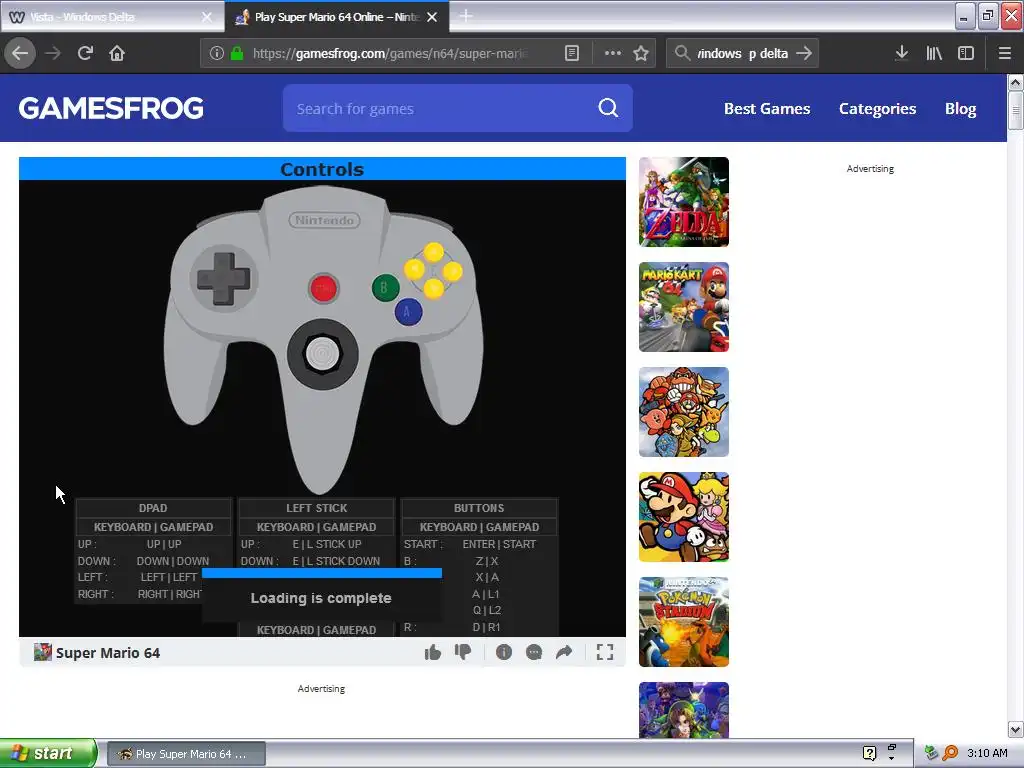Click the orange magnifier tray icon
This screenshot has height=768, width=1024.
tap(950, 753)
